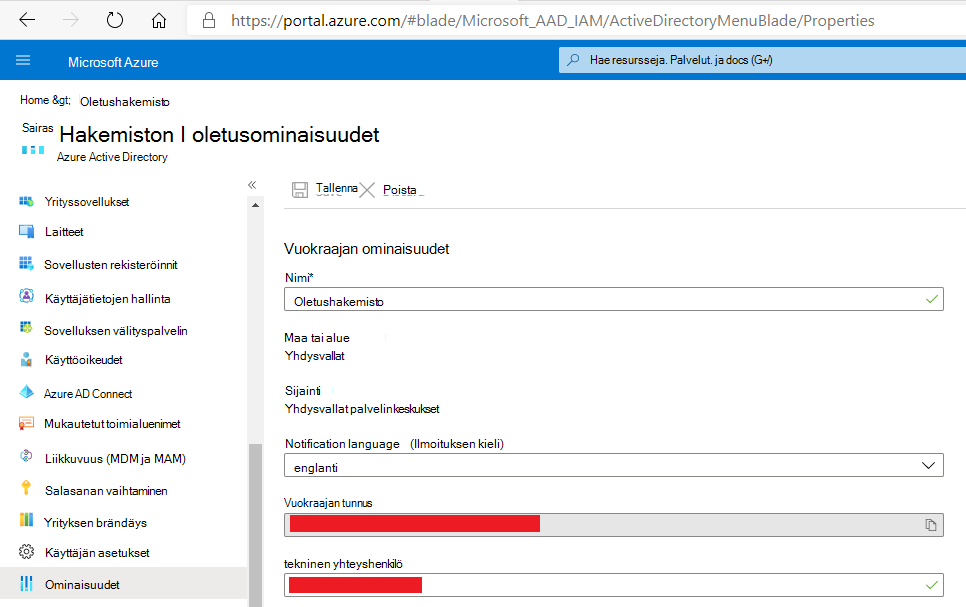
Task: Click the sidebar scrollbar thumb
Action: (x=255, y=525)
